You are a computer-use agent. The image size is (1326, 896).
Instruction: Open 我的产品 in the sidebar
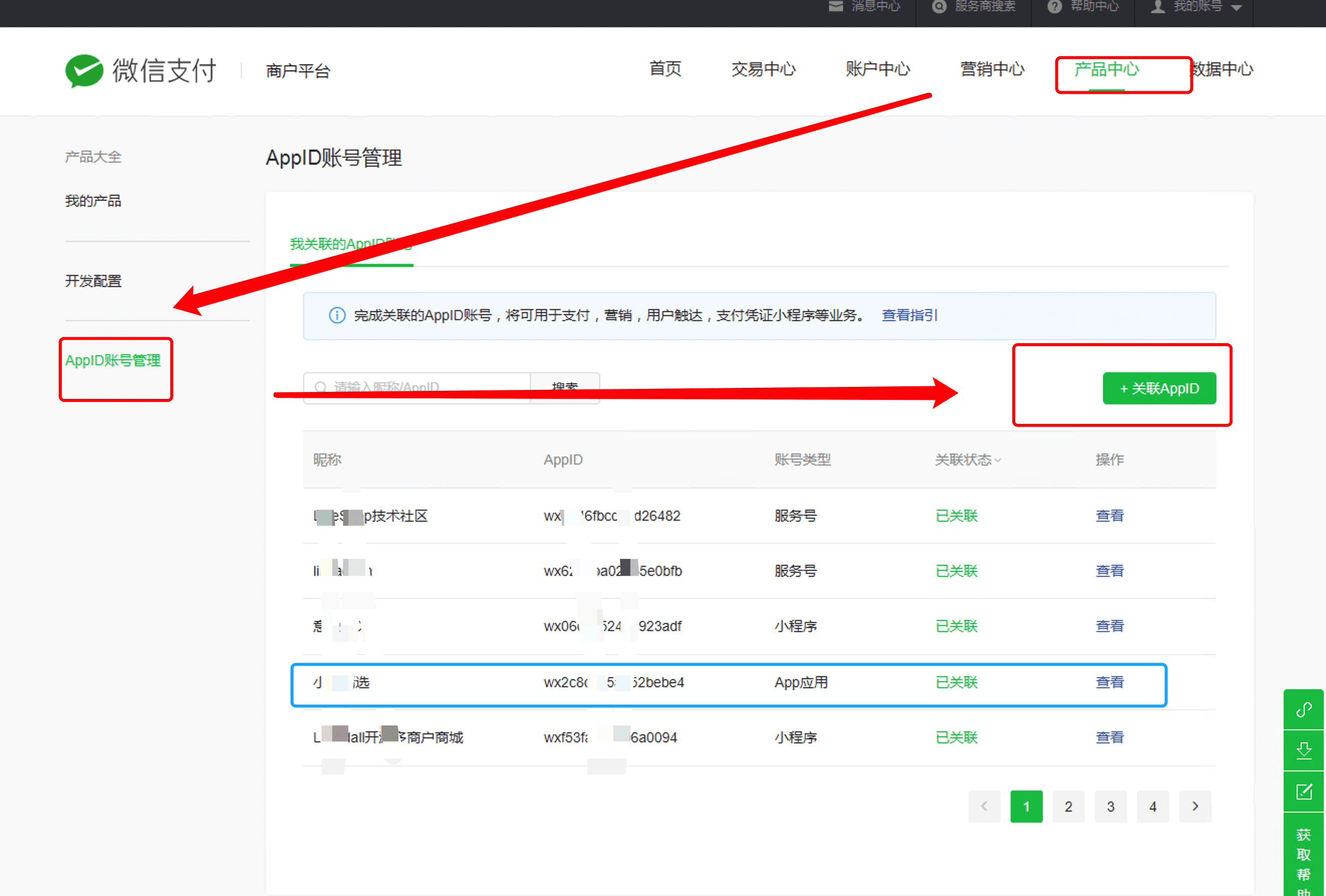(x=93, y=201)
